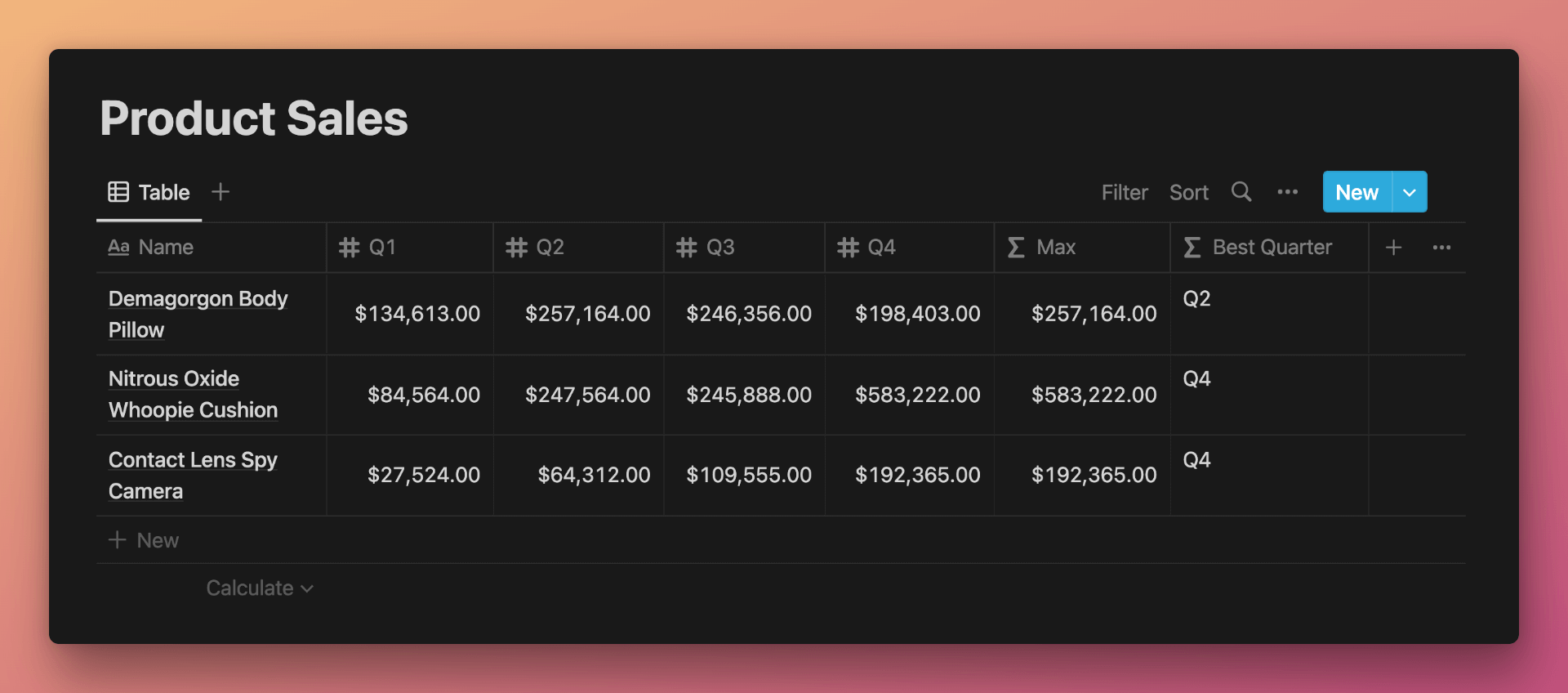Open the Nitrous Oxide Whoopie Cushion page
This screenshot has height=693, width=1568.
click(194, 394)
